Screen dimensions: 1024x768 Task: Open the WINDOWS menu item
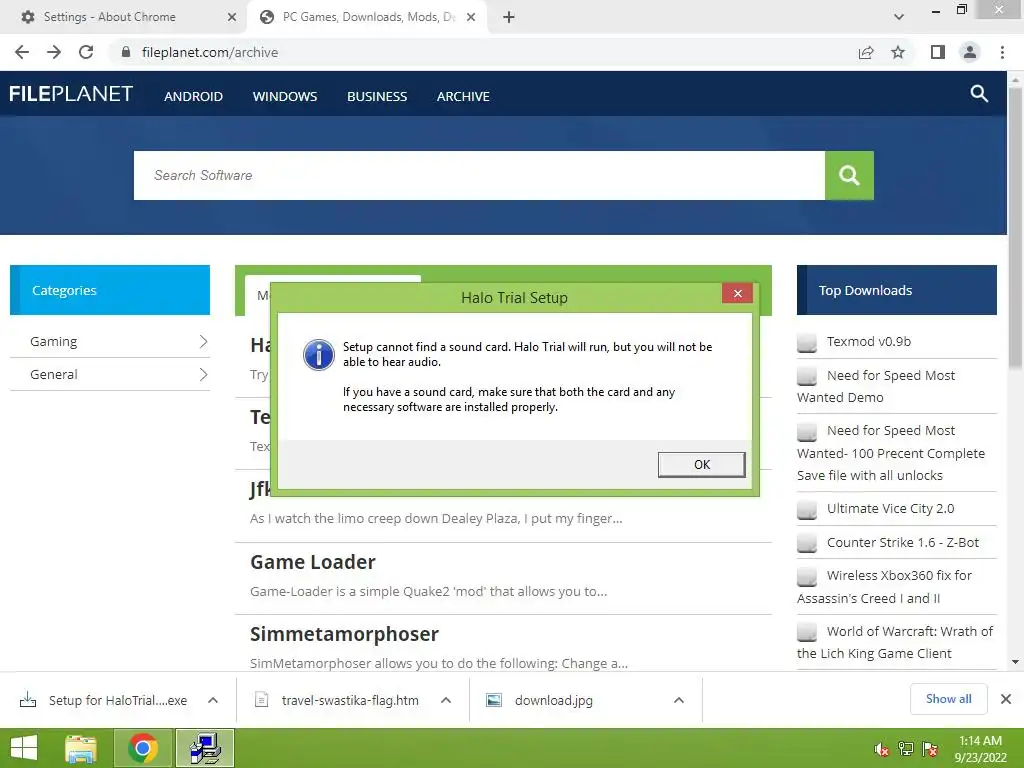pyautogui.click(x=285, y=97)
